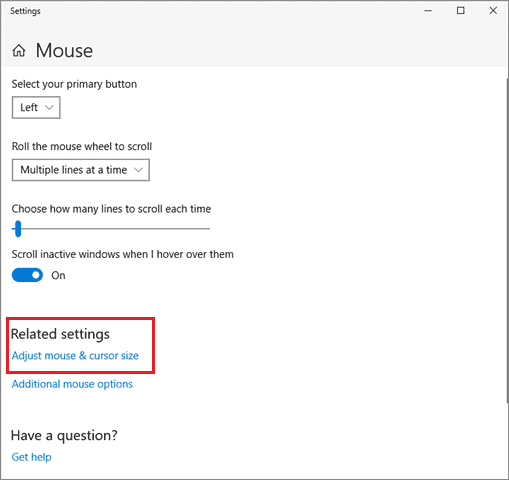Click the vertical scrollbar on the right

coord(507,240)
